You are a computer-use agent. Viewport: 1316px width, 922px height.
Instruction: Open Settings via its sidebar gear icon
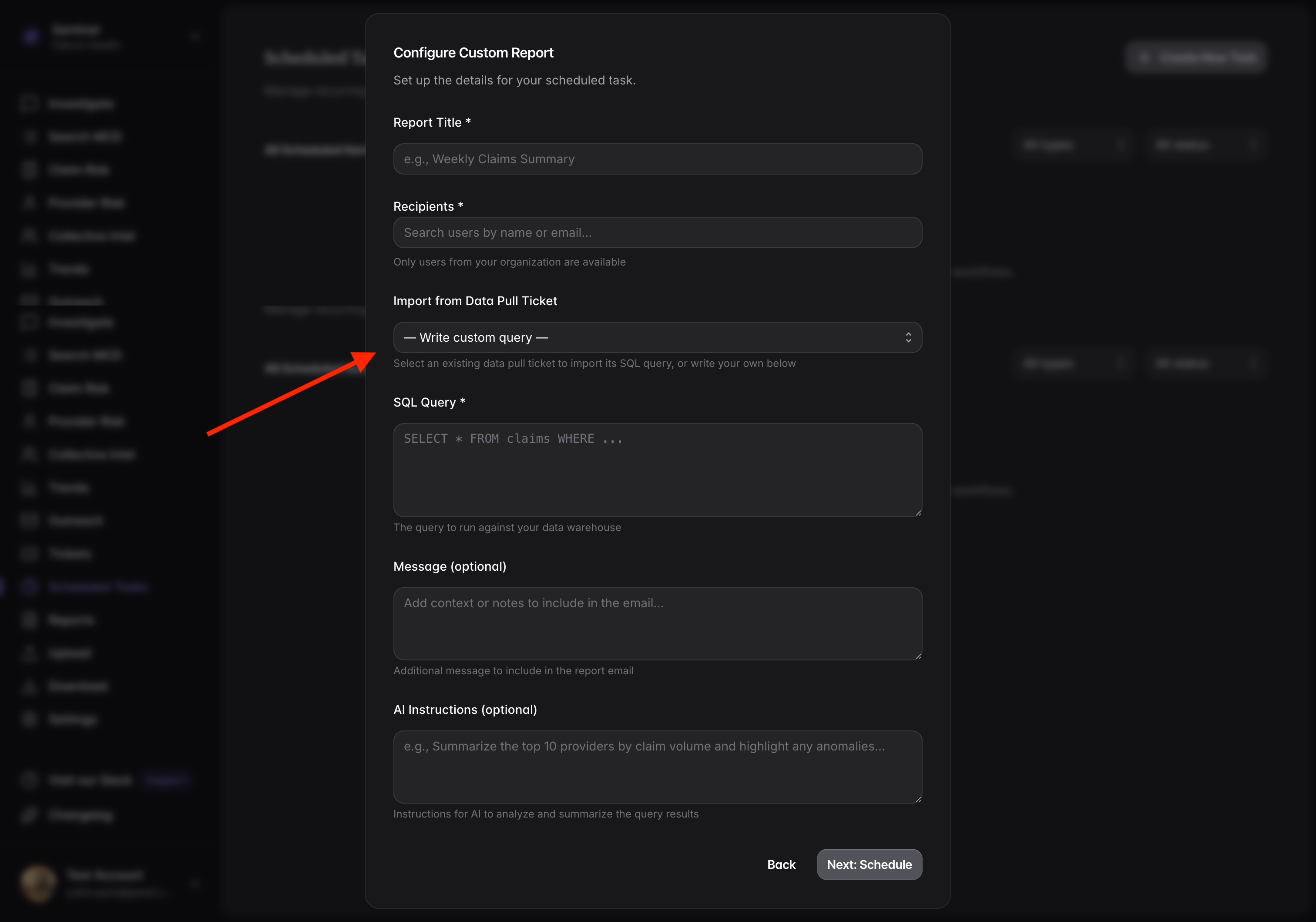tap(29, 719)
